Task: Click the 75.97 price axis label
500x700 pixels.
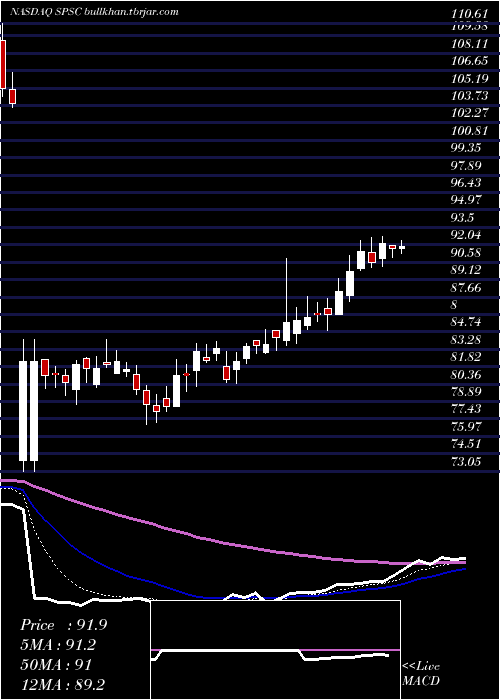Action: (x=466, y=426)
